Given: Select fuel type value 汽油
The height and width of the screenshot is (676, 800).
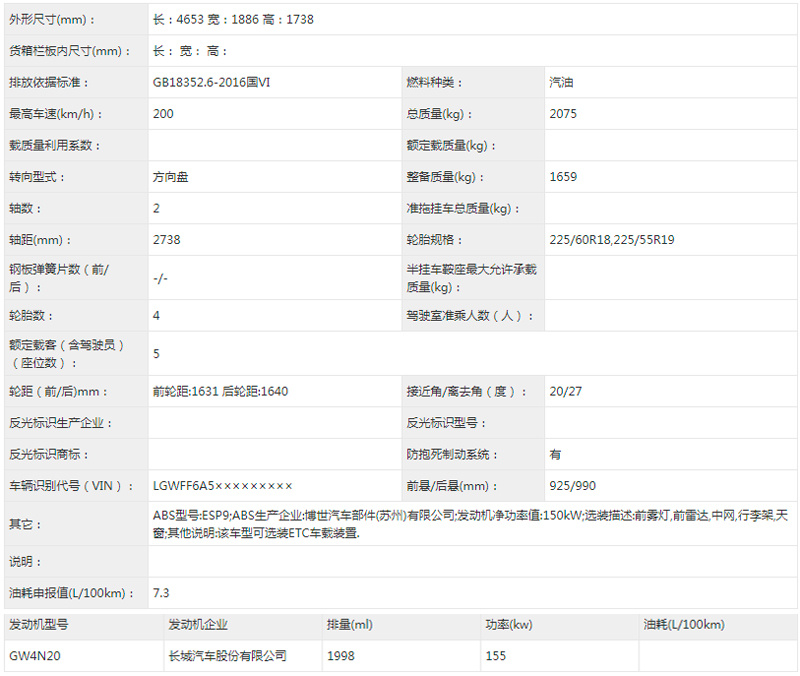Looking at the screenshot, I should [561, 82].
